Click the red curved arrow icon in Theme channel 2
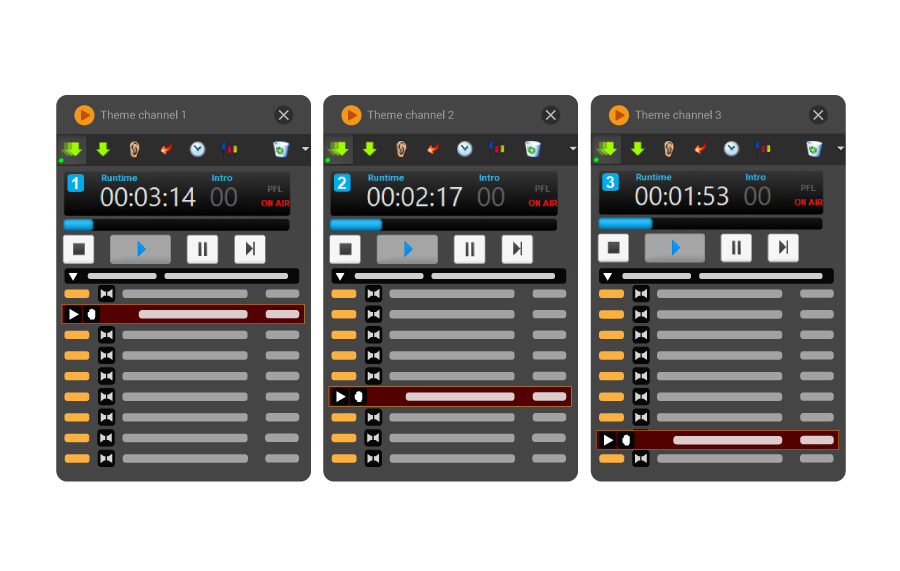 click(433, 149)
